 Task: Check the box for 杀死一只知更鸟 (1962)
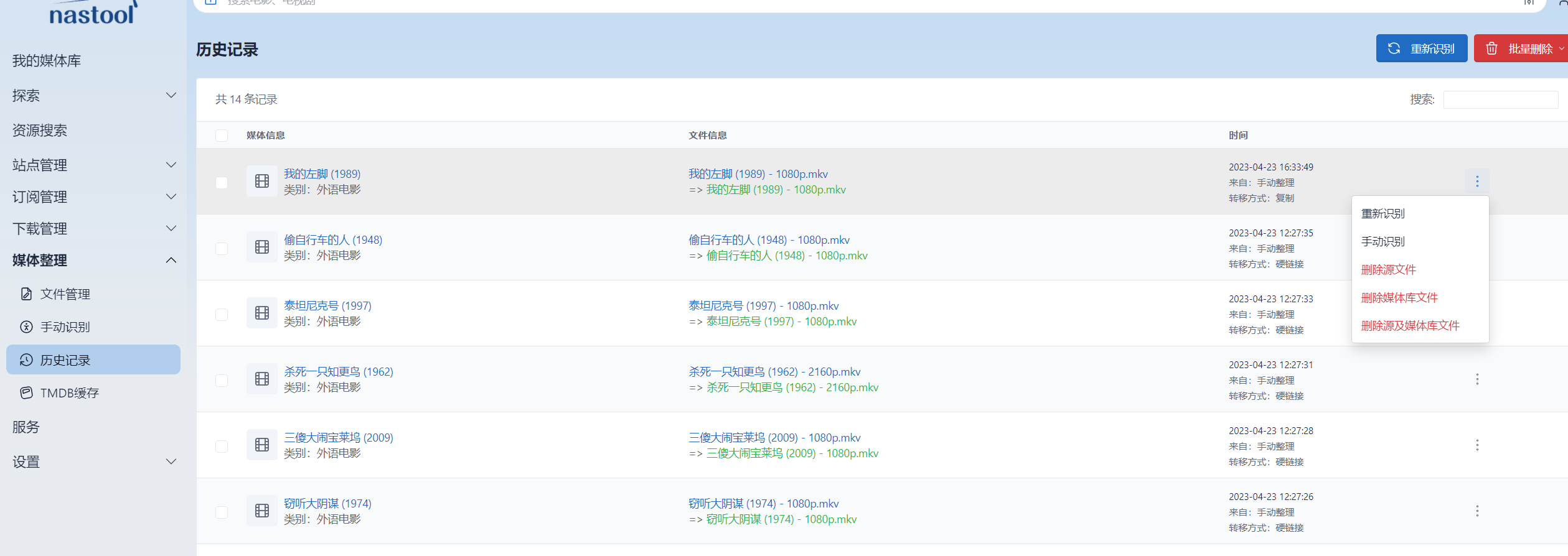pos(222,380)
